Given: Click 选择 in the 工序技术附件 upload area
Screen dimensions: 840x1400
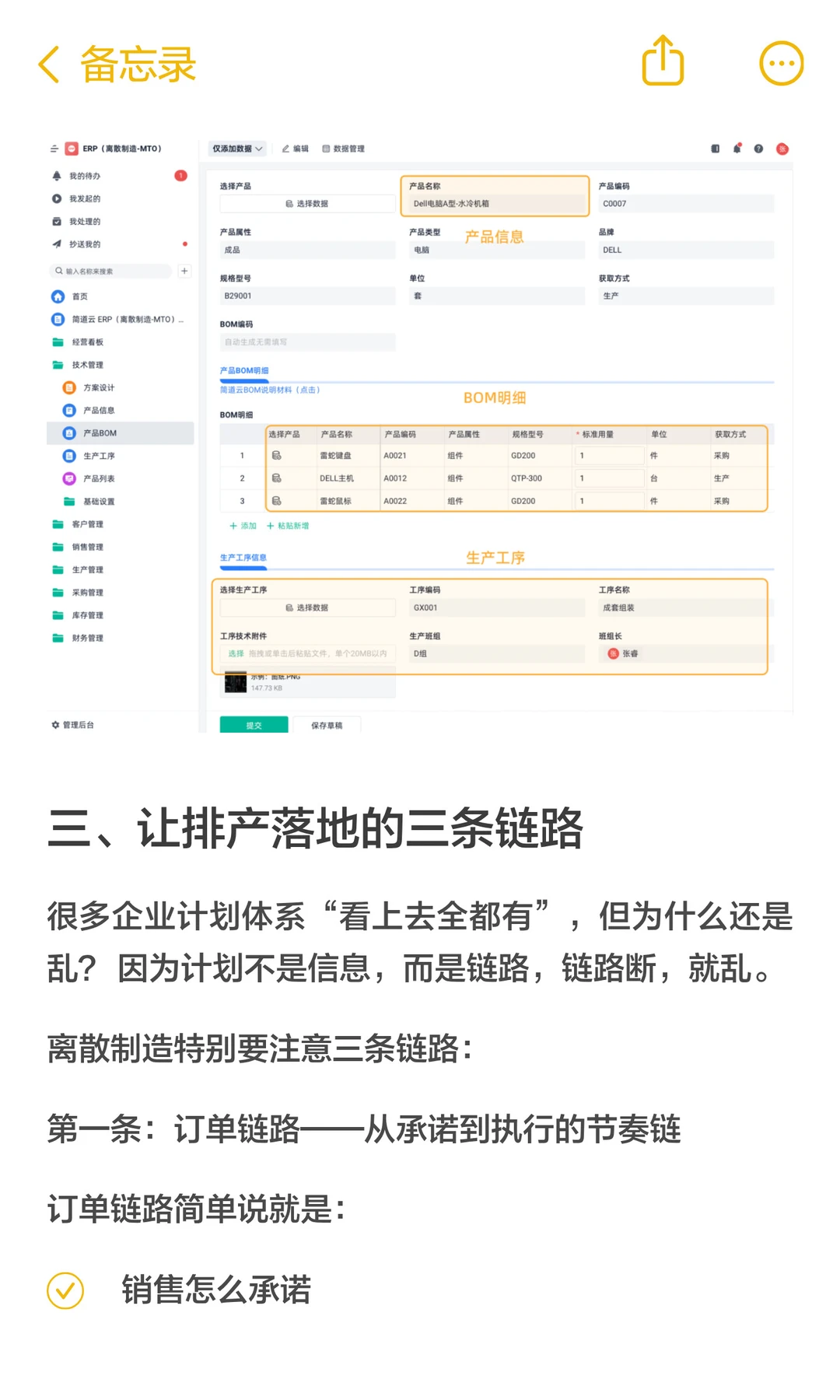Looking at the screenshot, I should 236,653.
